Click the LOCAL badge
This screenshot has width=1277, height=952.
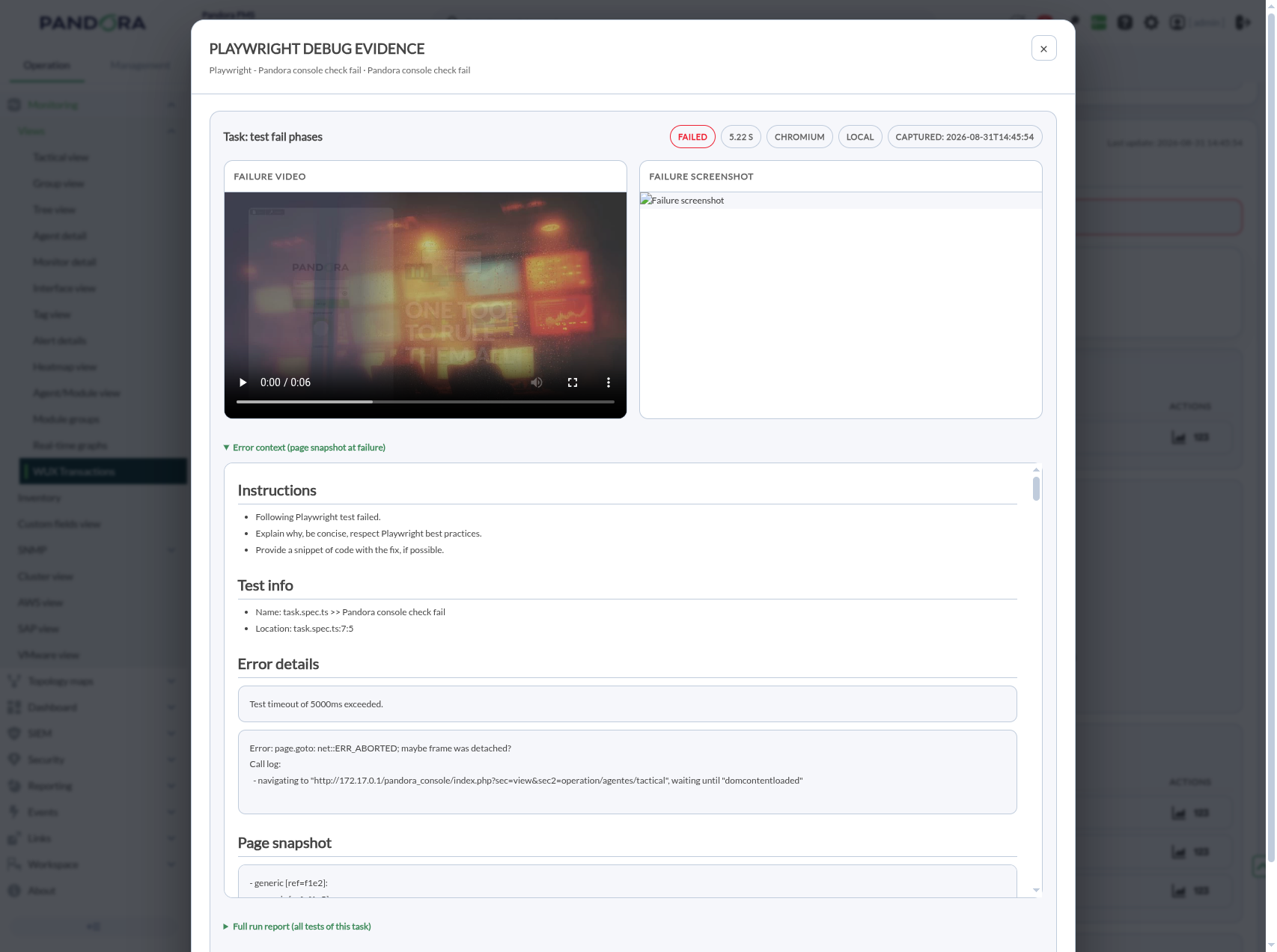(860, 137)
